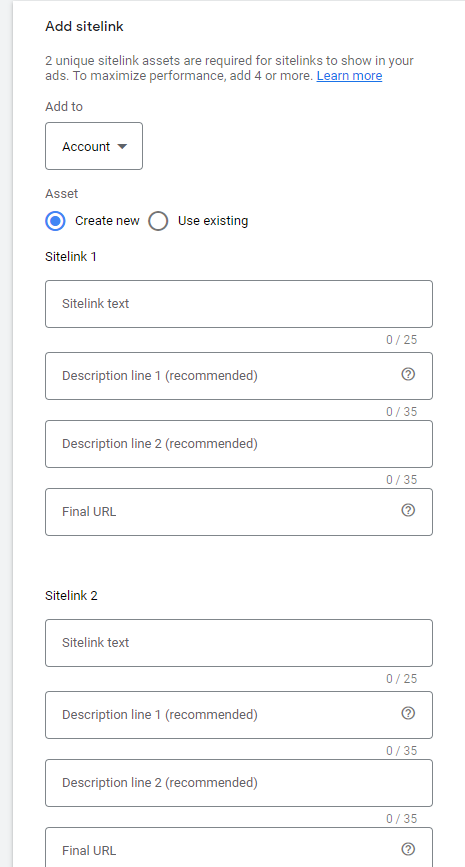The height and width of the screenshot is (867, 465).
Task: Click the Create new label text
Action: 107,221
